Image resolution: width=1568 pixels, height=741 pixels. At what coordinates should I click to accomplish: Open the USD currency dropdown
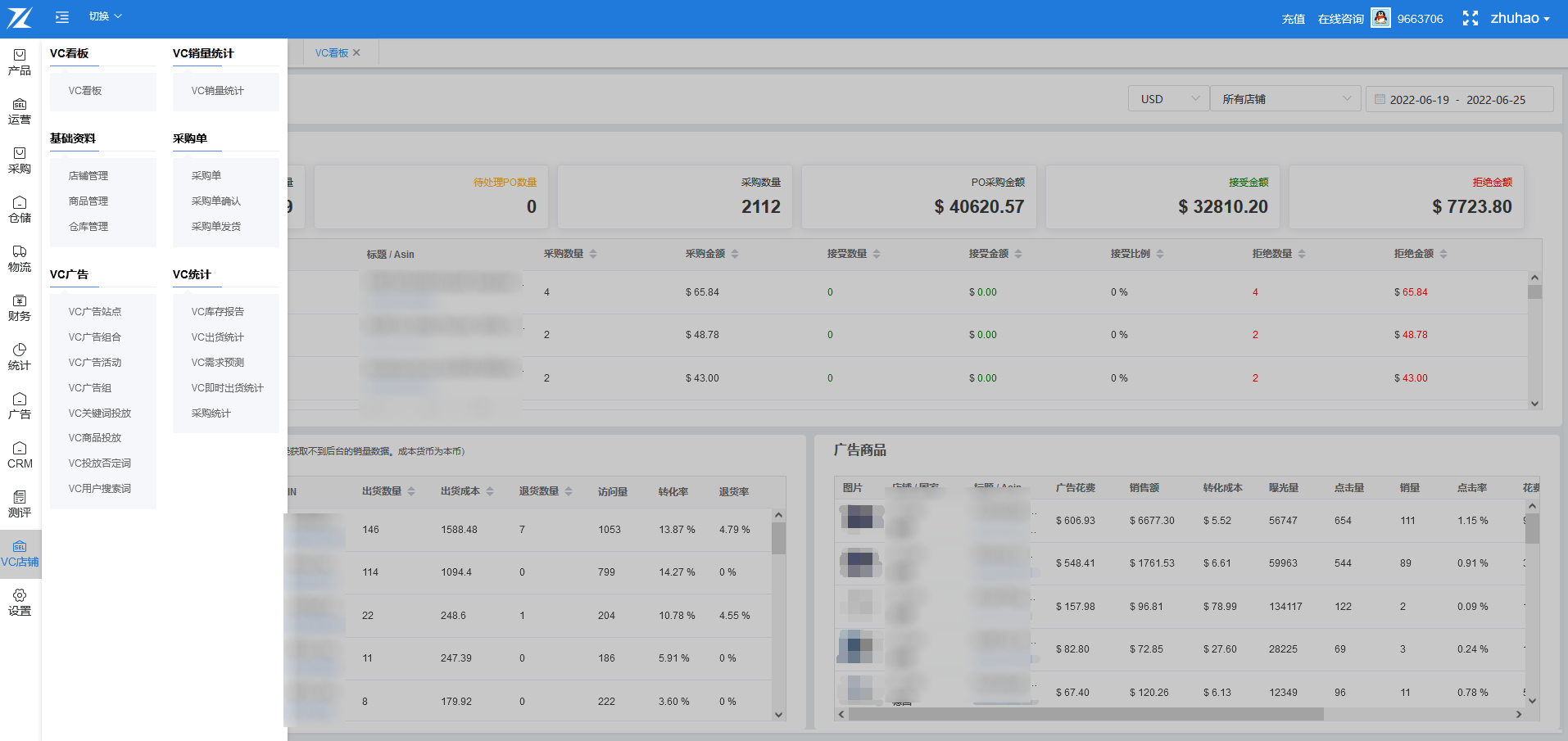(x=1168, y=99)
